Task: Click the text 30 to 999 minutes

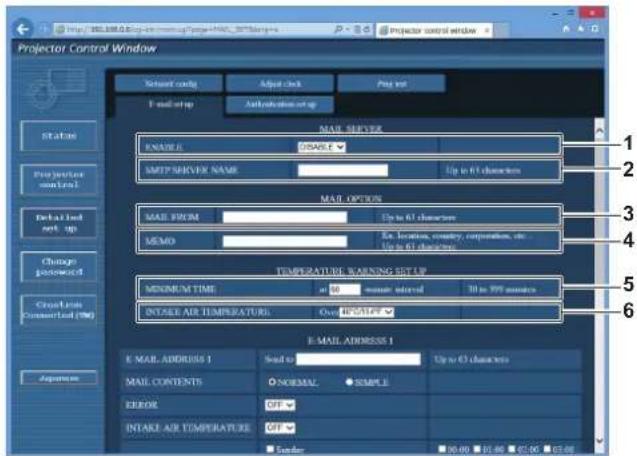Action: pos(502,289)
